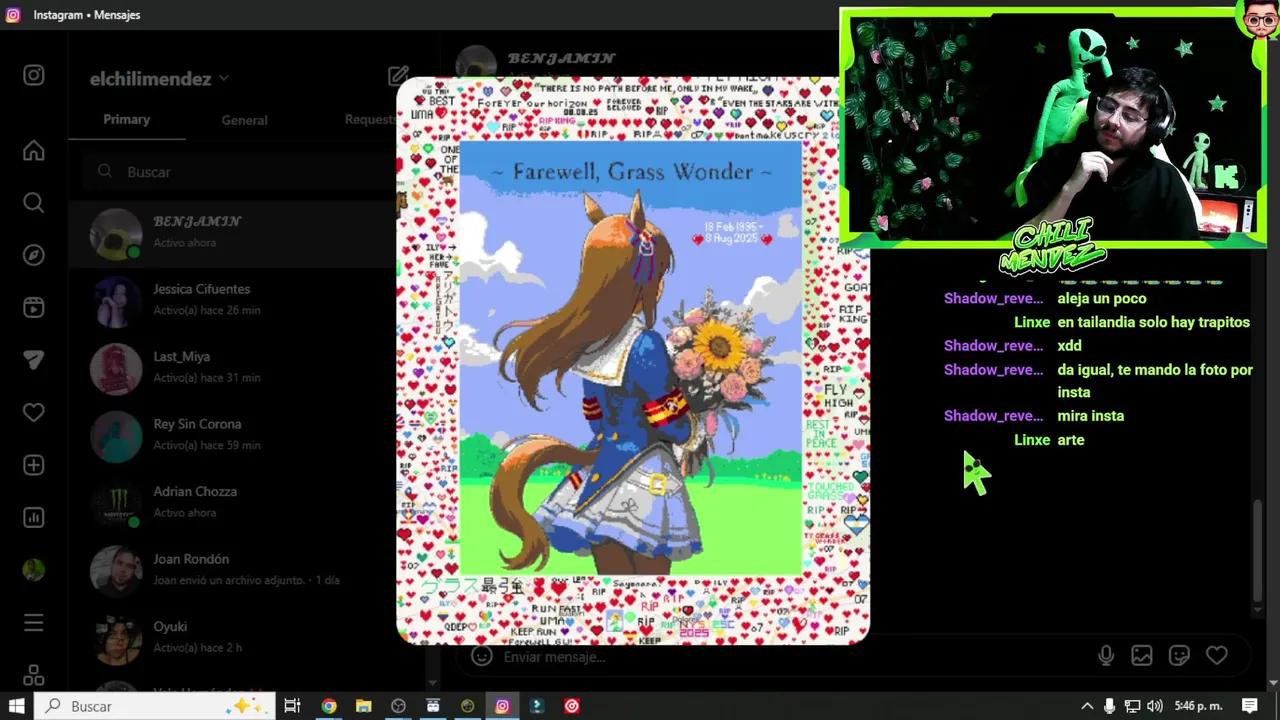Image resolution: width=1280 pixels, height=720 pixels.
Task: Go to the Home feed icon
Action: pos(34,151)
